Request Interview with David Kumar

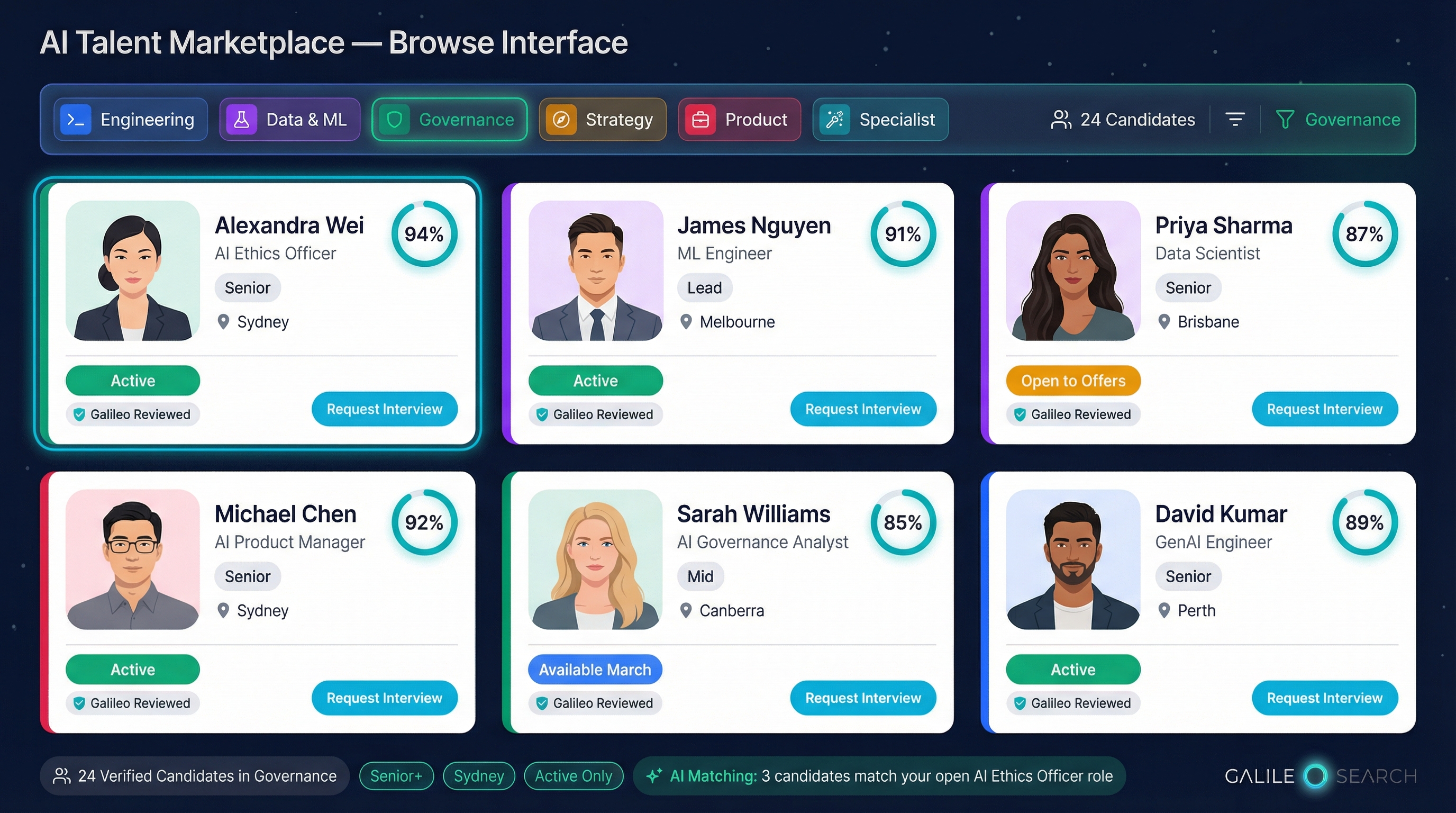point(1324,698)
